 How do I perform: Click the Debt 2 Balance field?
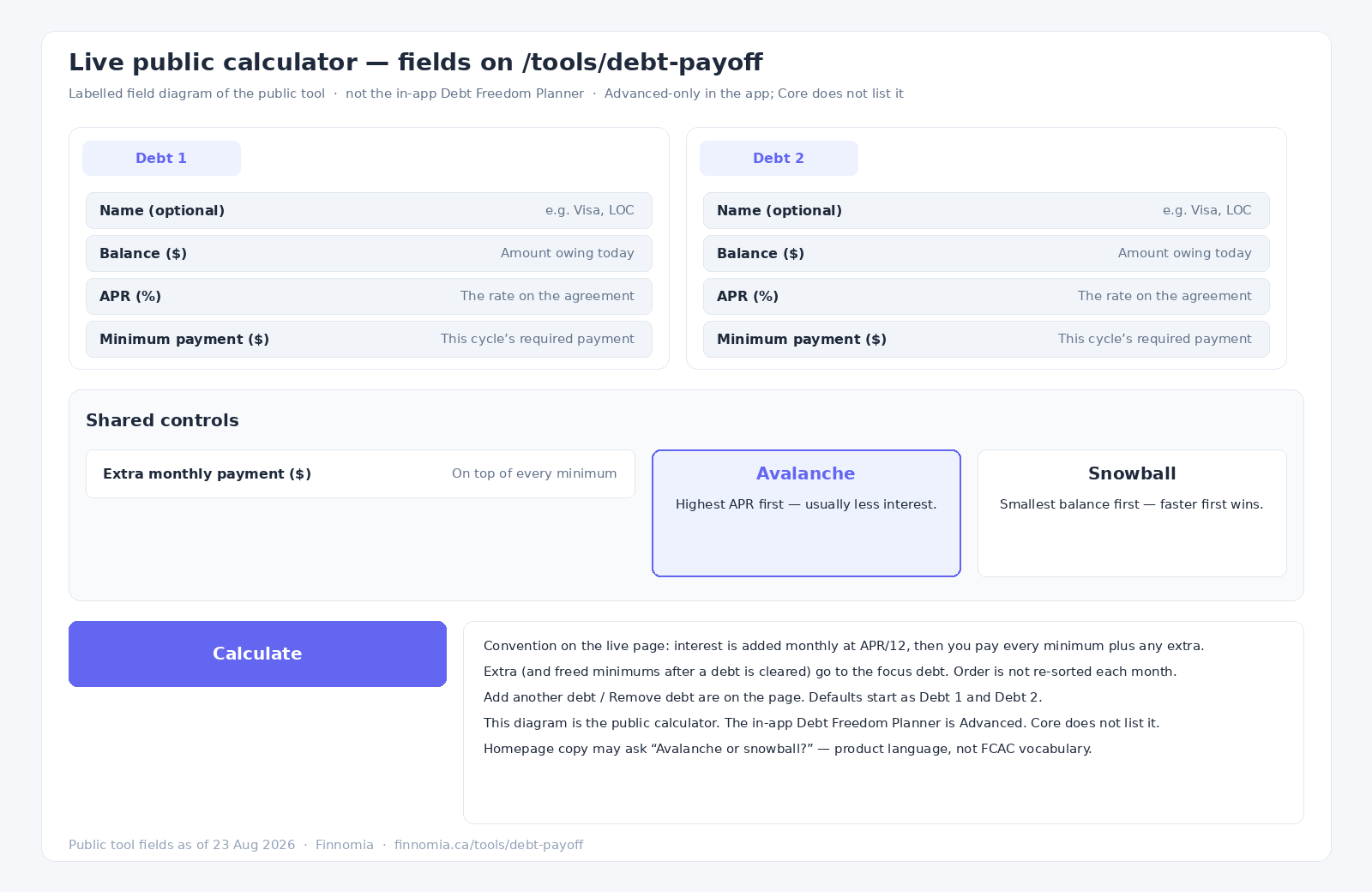coord(986,253)
